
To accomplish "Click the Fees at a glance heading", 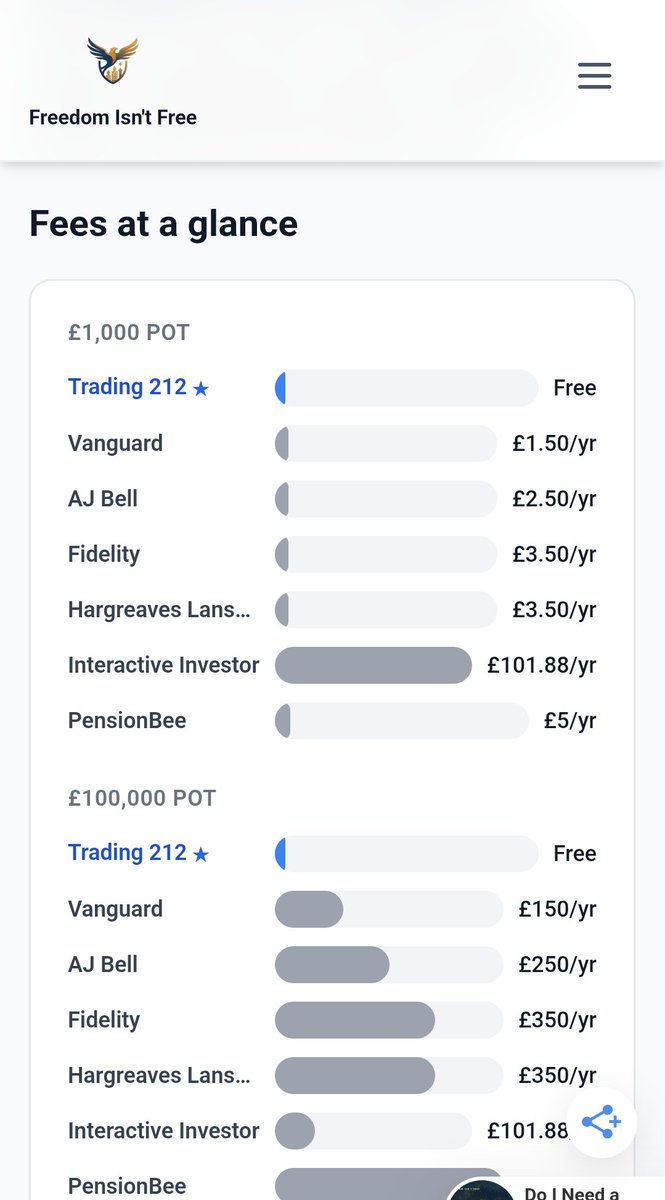I will (163, 223).
